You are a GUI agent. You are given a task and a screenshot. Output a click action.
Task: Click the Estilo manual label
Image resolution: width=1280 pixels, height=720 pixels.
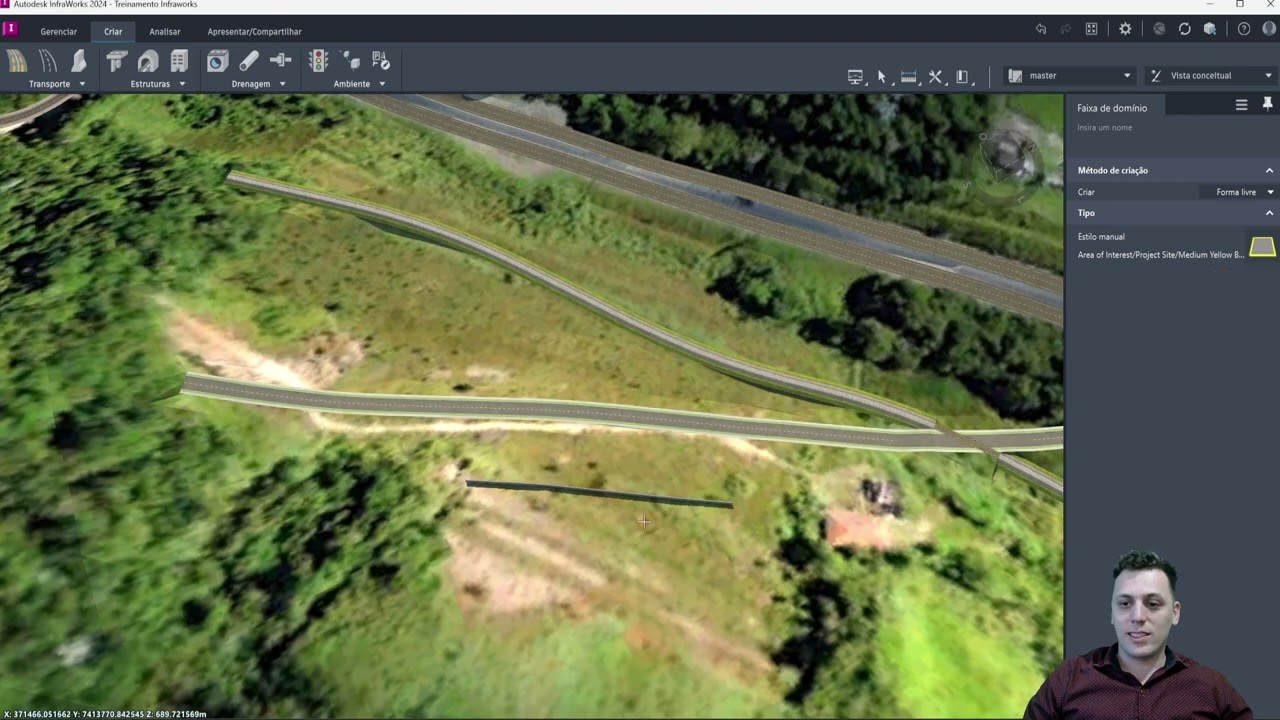(1101, 237)
